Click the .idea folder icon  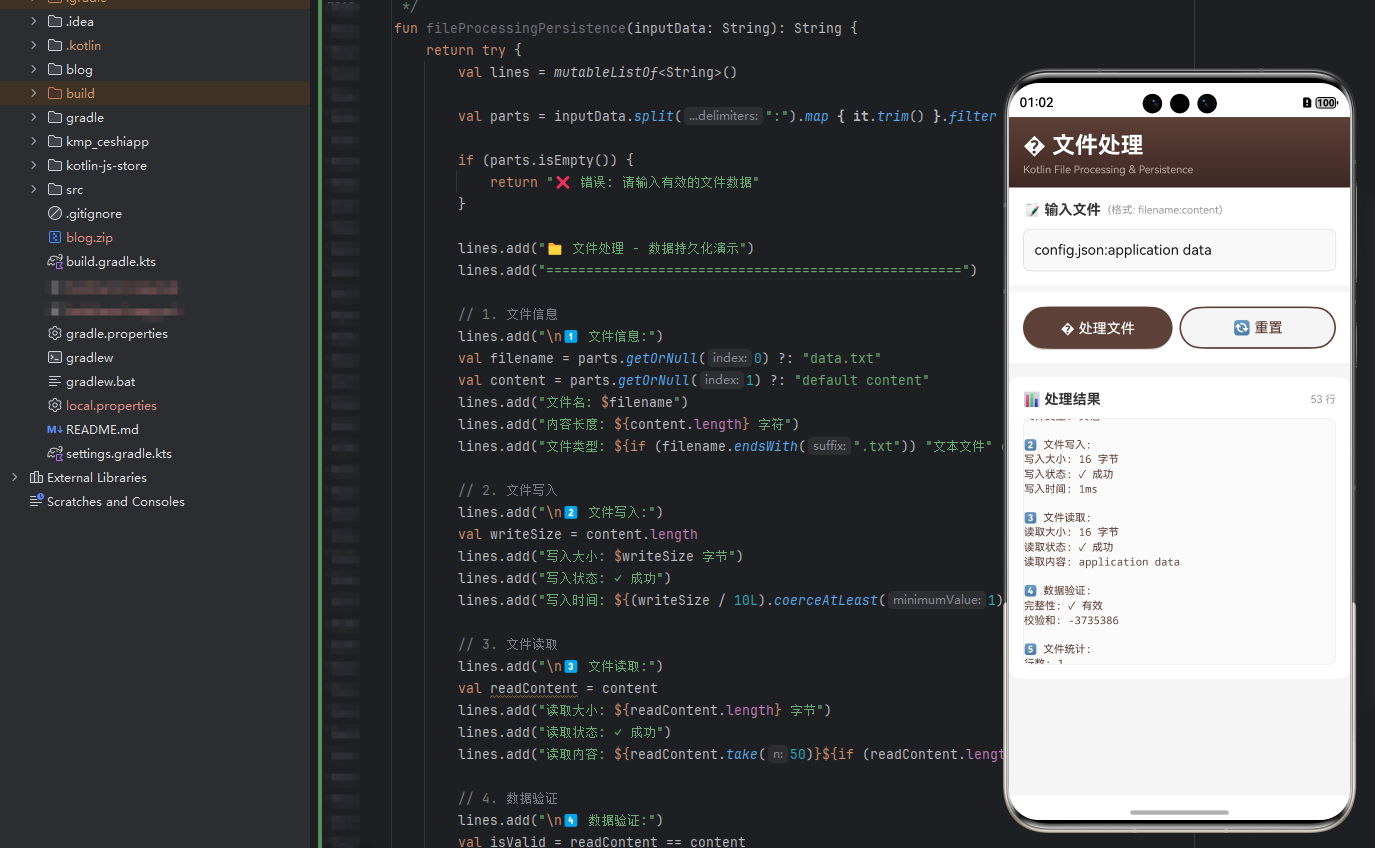55,21
